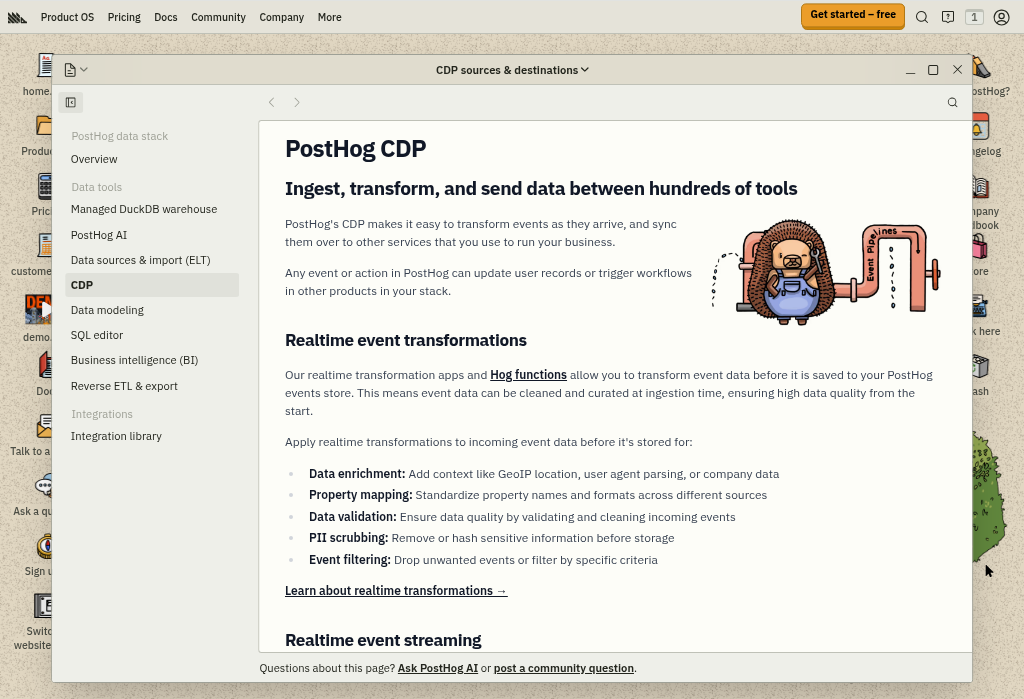Image resolution: width=1024 pixels, height=699 pixels.
Task: Open the active windows counter
Action: [973, 17]
